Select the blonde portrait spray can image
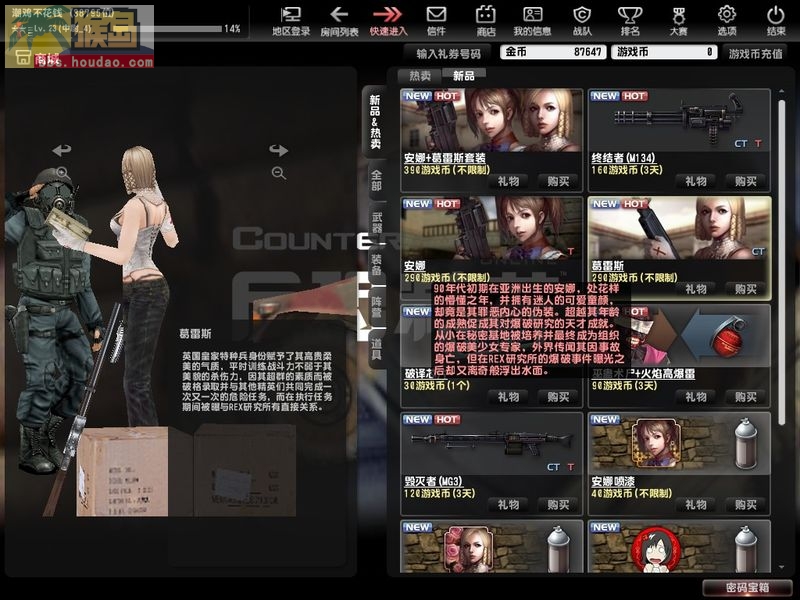The image size is (800, 600). point(492,547)
